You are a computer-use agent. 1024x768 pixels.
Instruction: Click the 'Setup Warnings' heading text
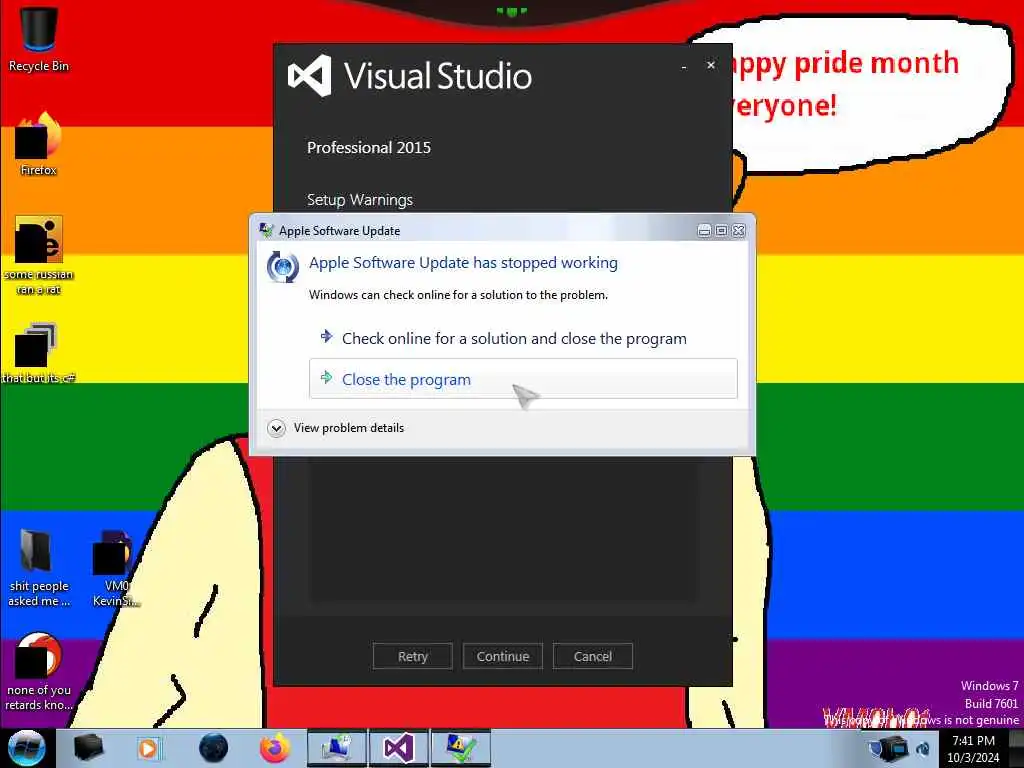click(360, 200)
